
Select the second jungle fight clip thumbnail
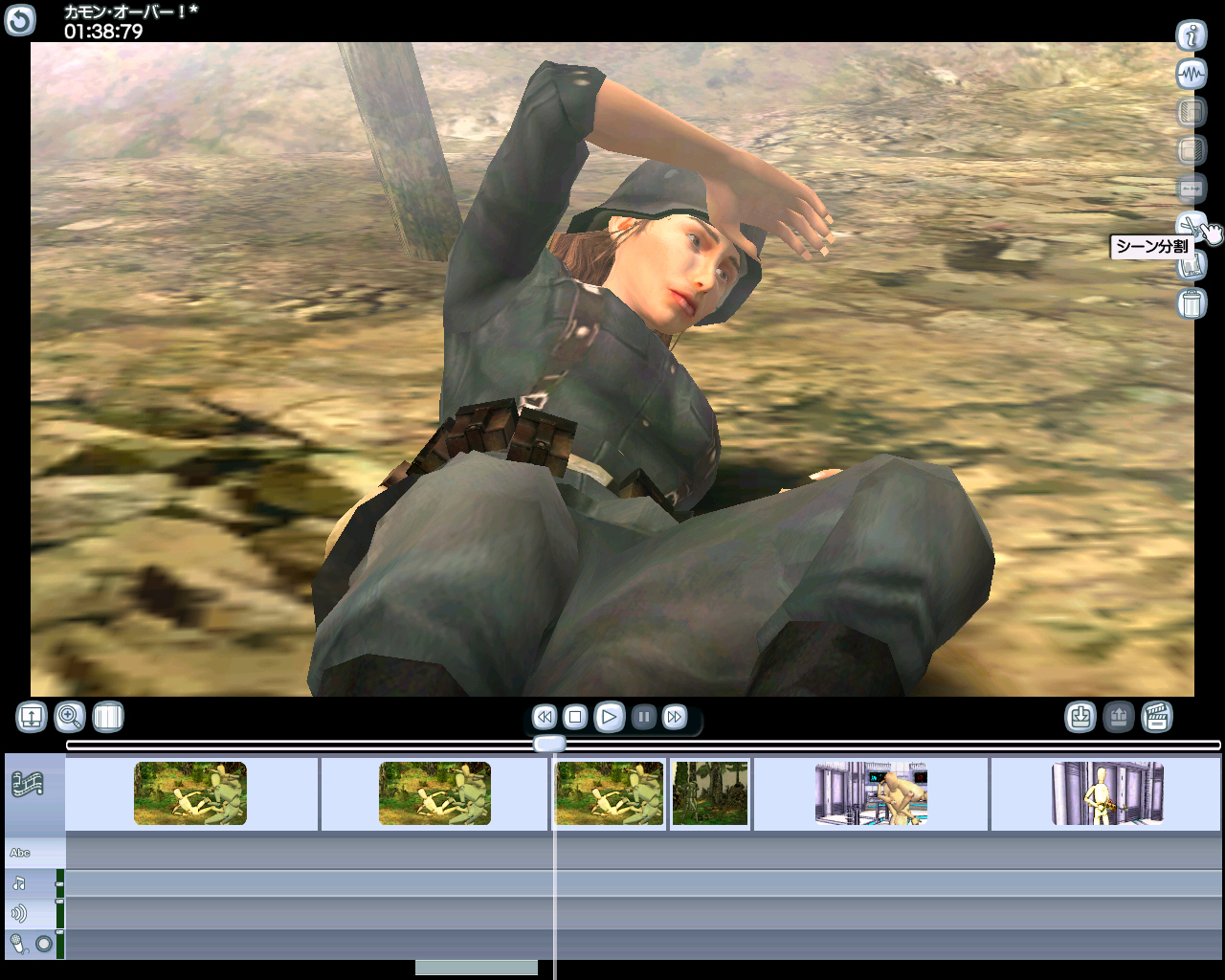click(435, 793)
